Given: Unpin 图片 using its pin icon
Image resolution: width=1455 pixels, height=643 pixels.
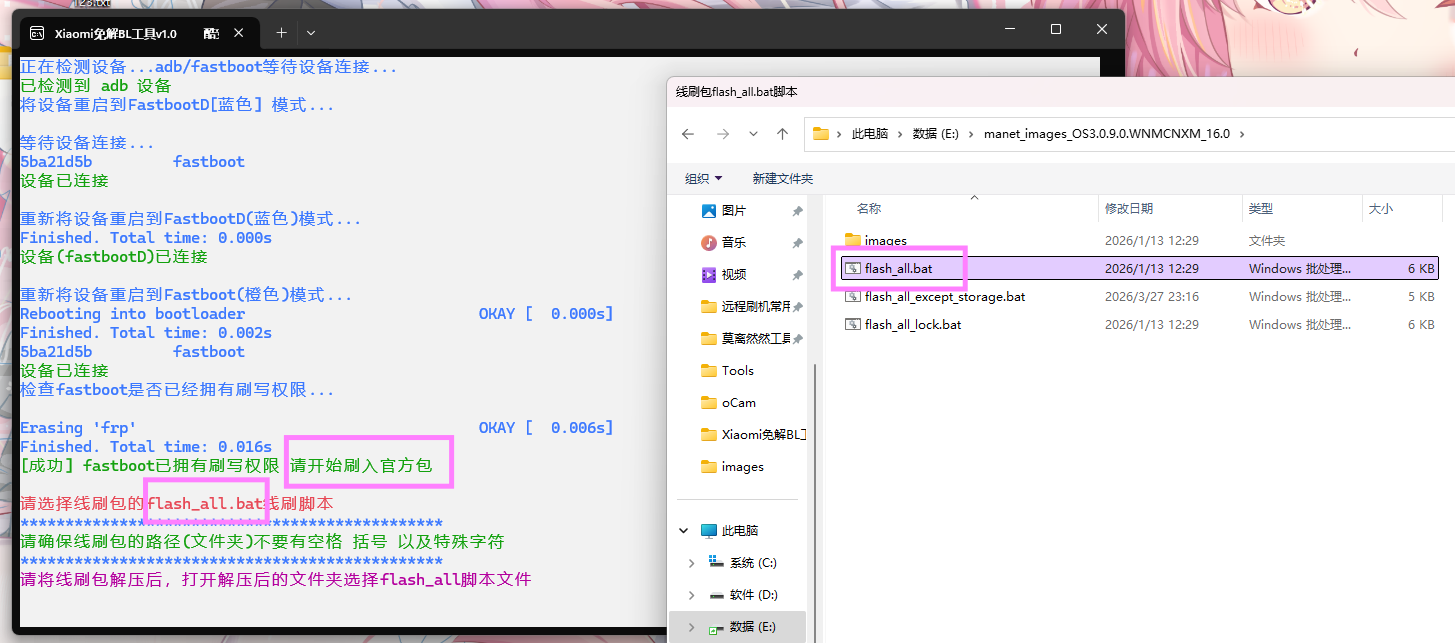Looking at the screenshot, I should click(x=797, y=211).
